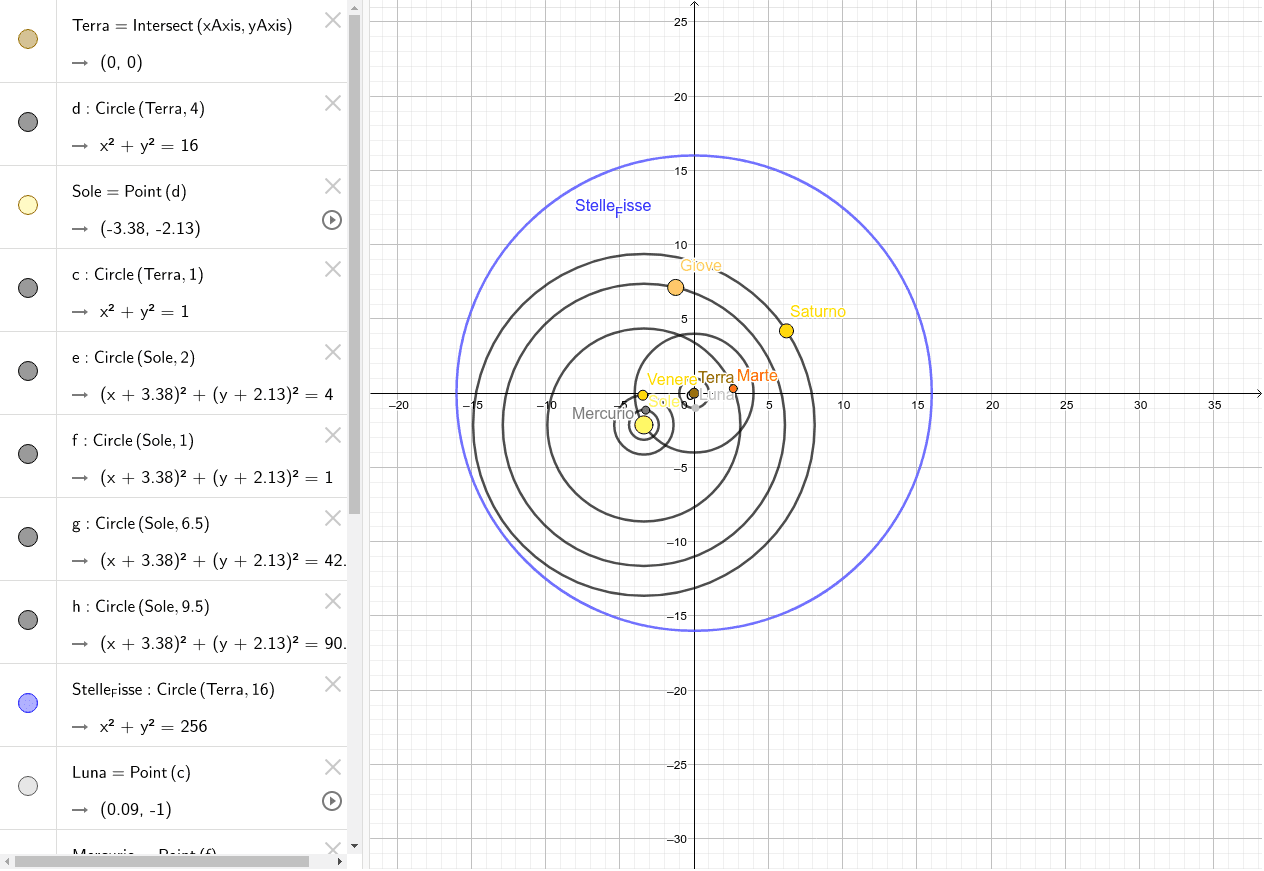Viewport: 1264px width, 871px height.
Task: Click definition 'Sole = Point (d)'
Action: coord(129,192)
